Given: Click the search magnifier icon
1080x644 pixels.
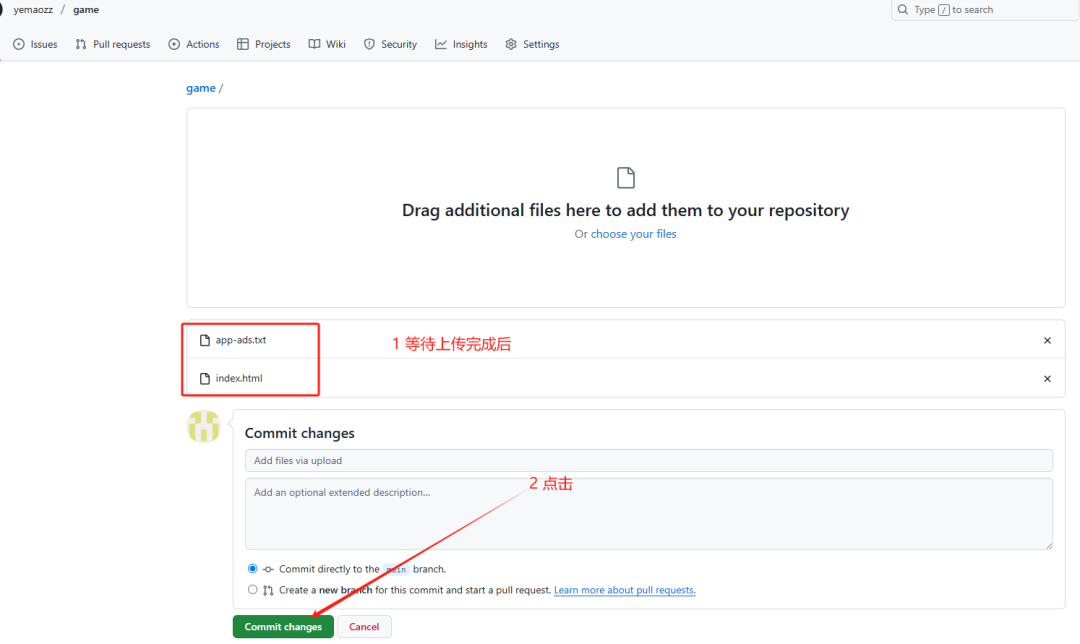Looking at the screenshot, I should [902, 10].
